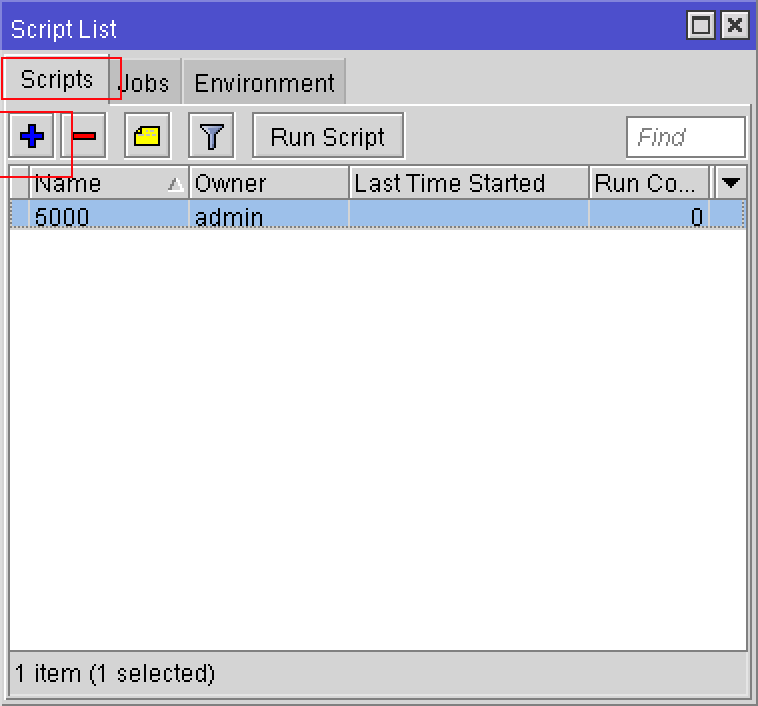Viewport: 758px width, 706px height.
Task: Maximize the Script List window
Action: pos(702,26)
